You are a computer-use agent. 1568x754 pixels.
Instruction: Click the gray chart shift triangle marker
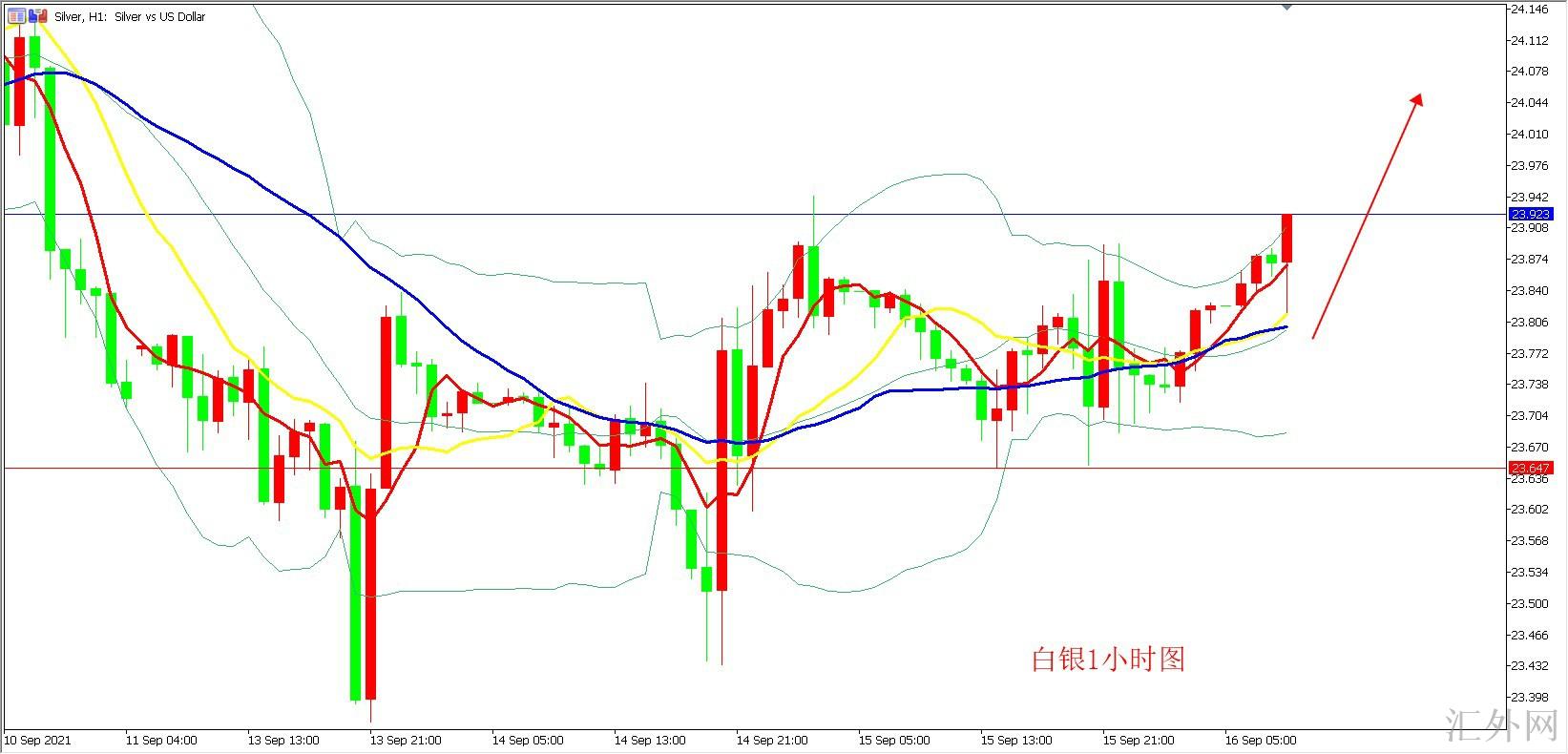click(x=1286, y=8)
